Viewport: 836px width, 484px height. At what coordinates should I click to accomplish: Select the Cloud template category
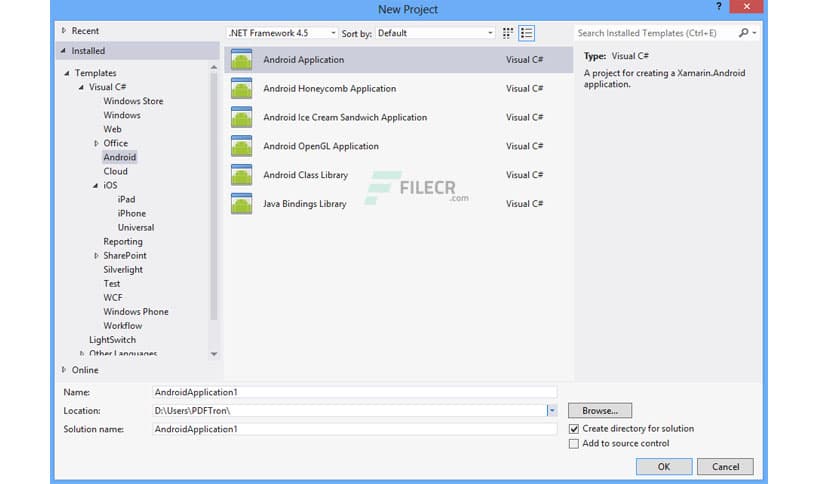116,171
